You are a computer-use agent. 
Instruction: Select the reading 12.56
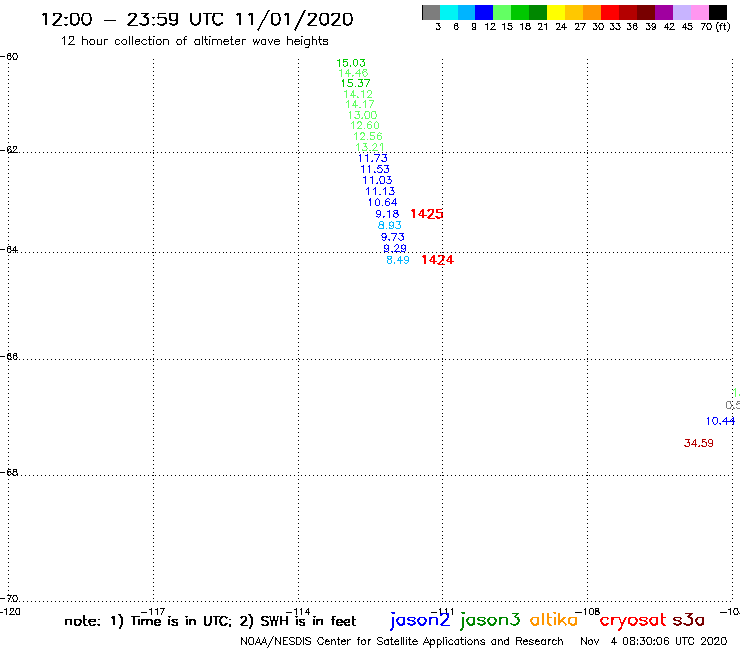368,136
